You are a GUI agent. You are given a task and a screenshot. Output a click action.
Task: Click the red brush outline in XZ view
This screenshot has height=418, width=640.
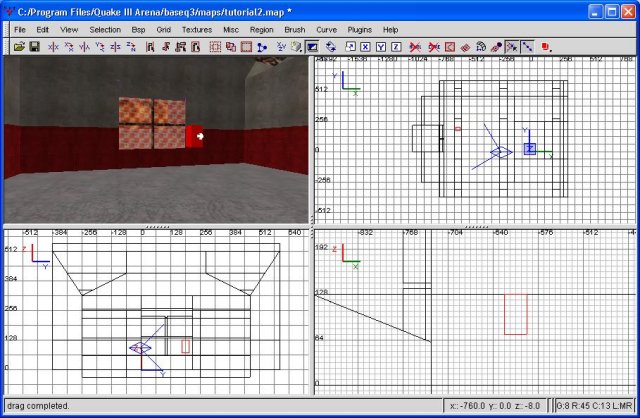[x=516, y=314]
